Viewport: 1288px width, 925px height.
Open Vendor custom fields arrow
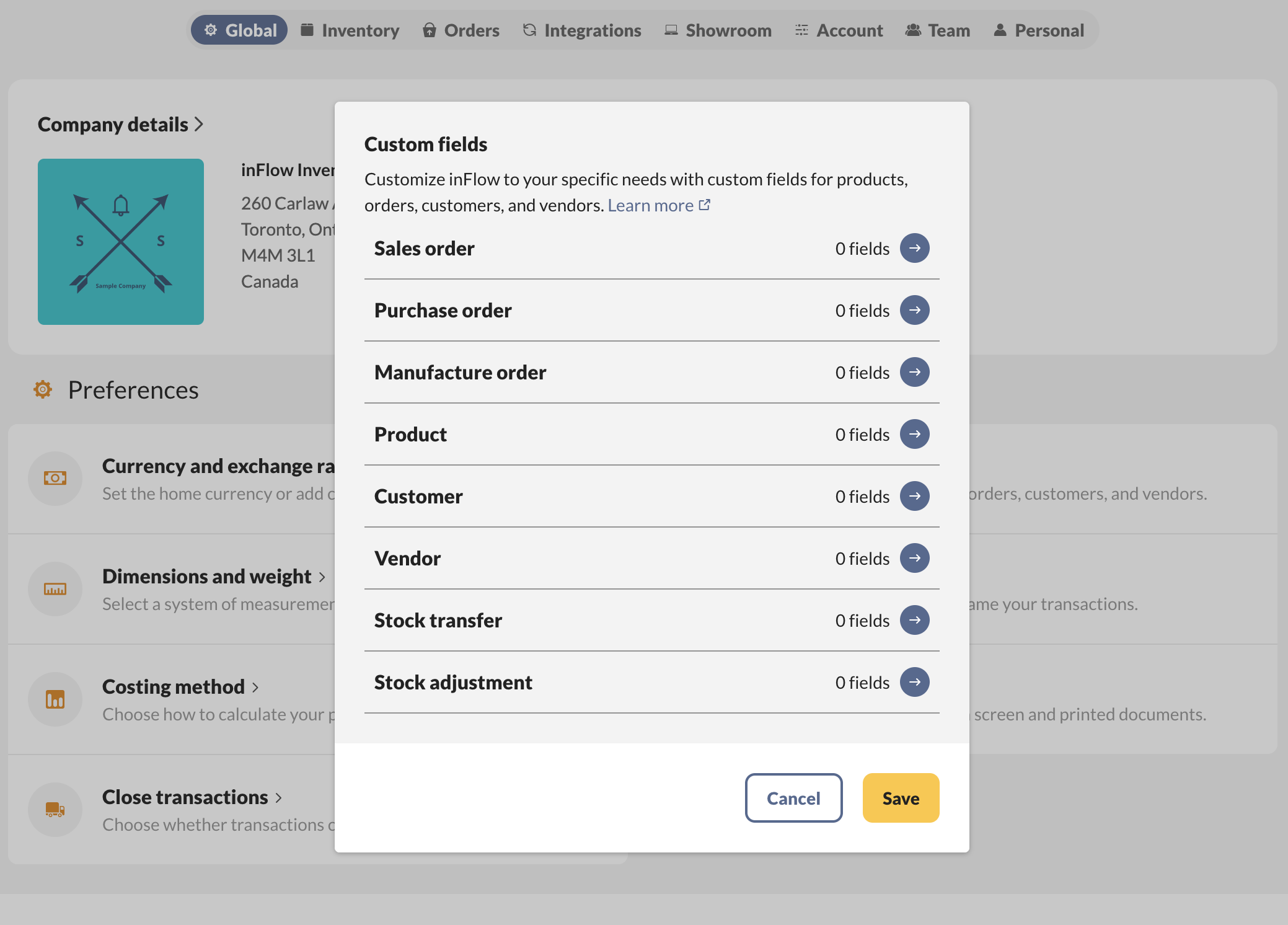tap(914, 558)
